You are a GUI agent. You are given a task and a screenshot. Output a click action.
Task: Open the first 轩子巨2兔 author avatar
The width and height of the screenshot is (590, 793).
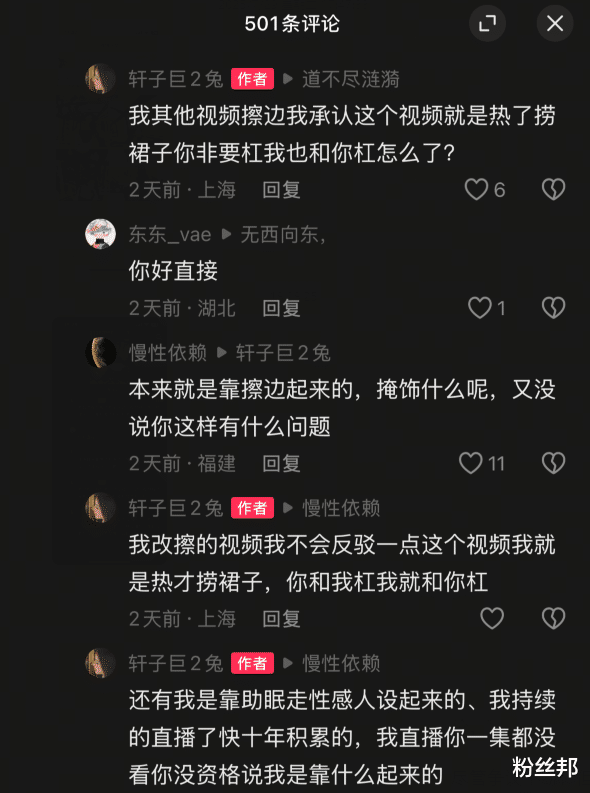point(101,79)
